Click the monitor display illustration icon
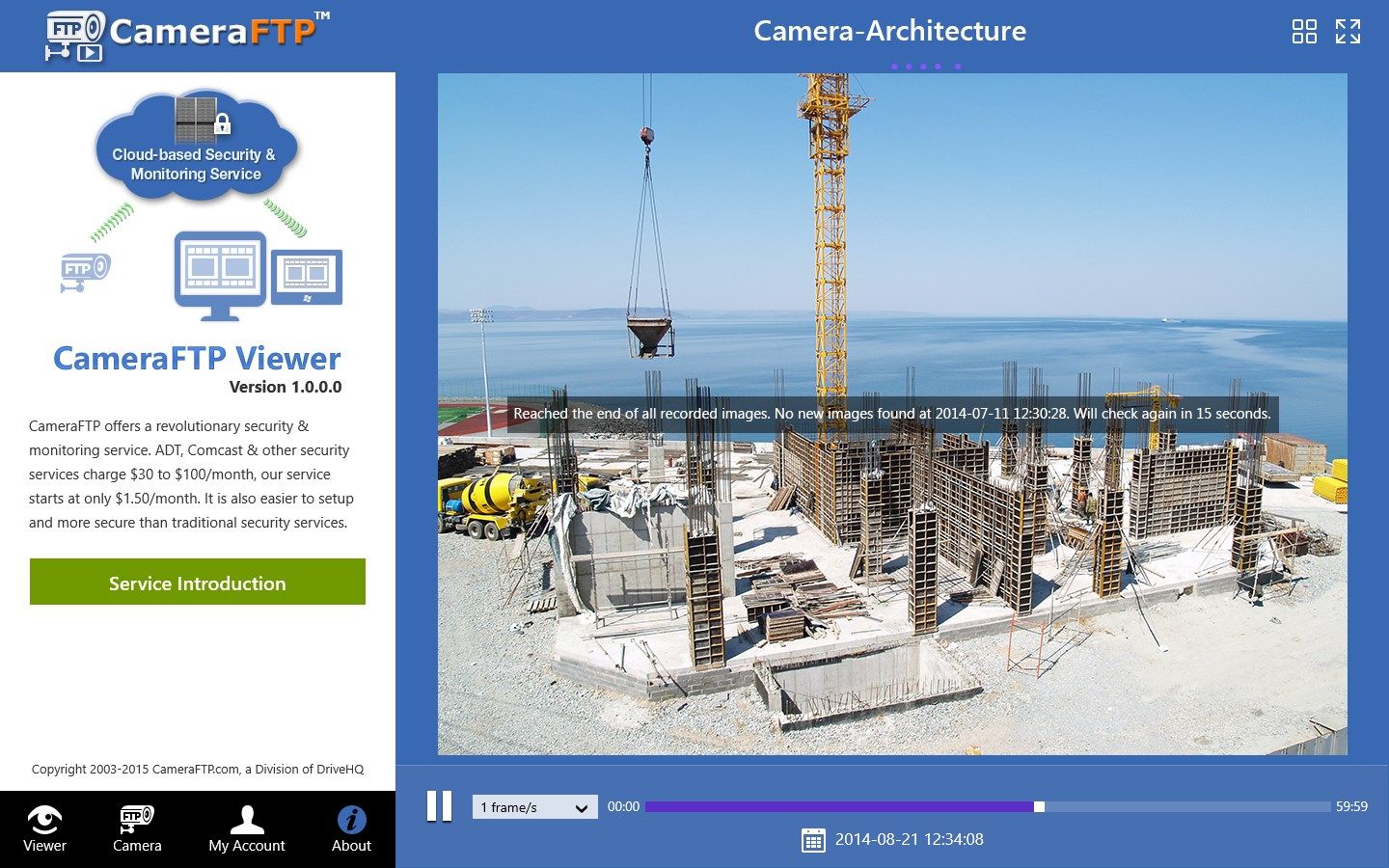 coord(220,276)
